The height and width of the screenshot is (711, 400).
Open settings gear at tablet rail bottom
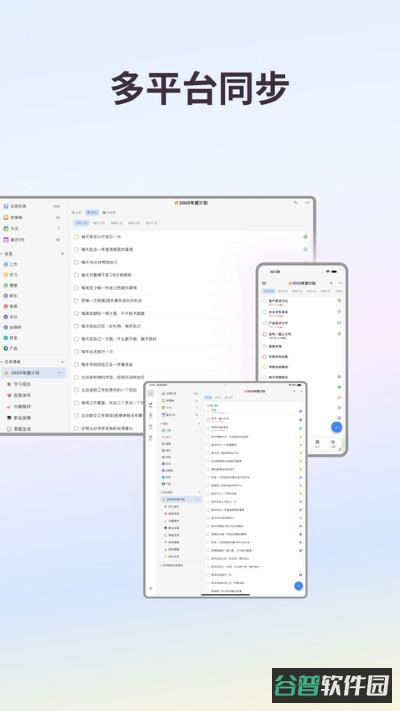(x=151, y=588)
